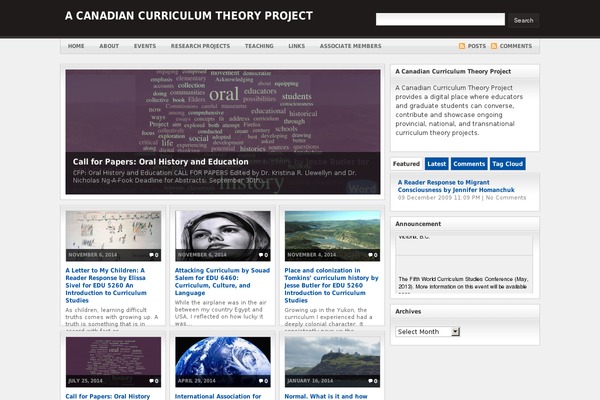Open the Comments feed link

click(515, 46)
